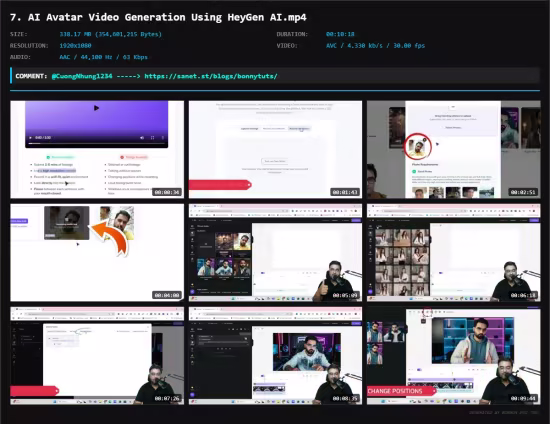This screenshot has width=550, height=424.
Task: Open the thumbnail stamped 00:00:34
Action: 97,149
